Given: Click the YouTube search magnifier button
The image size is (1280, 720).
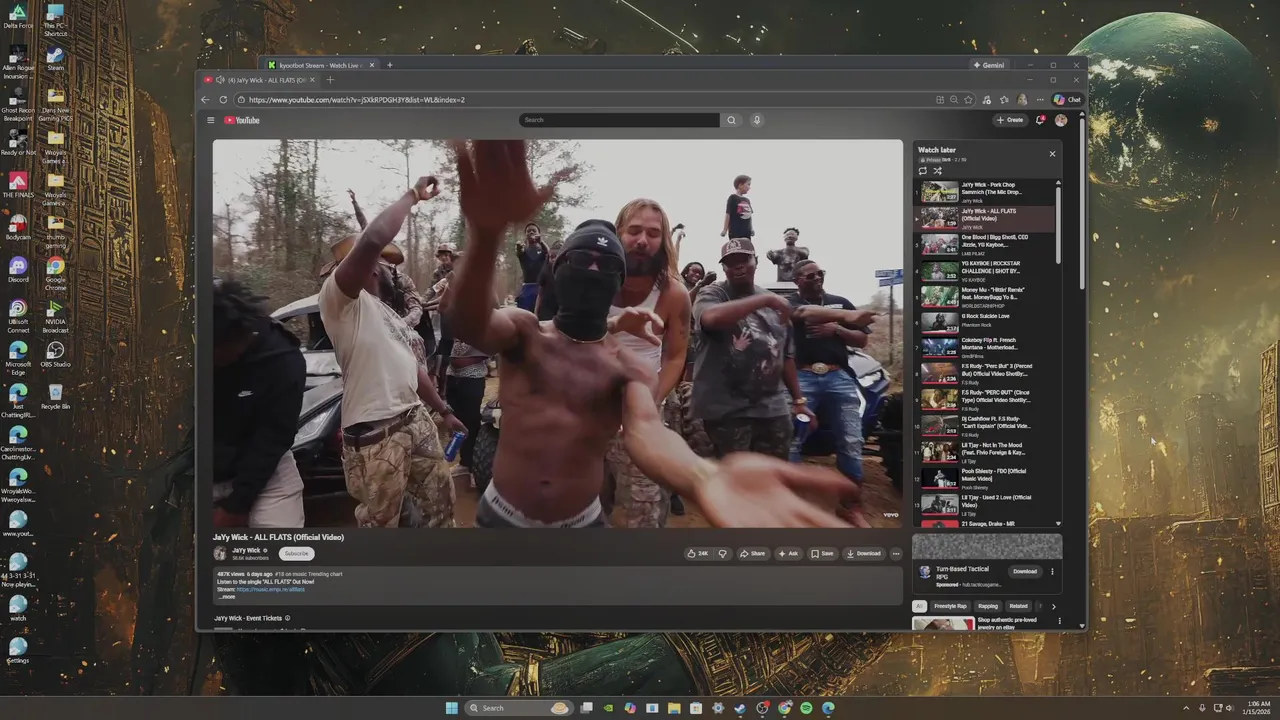Looking at the screenshot, I should tap(731, 120).
